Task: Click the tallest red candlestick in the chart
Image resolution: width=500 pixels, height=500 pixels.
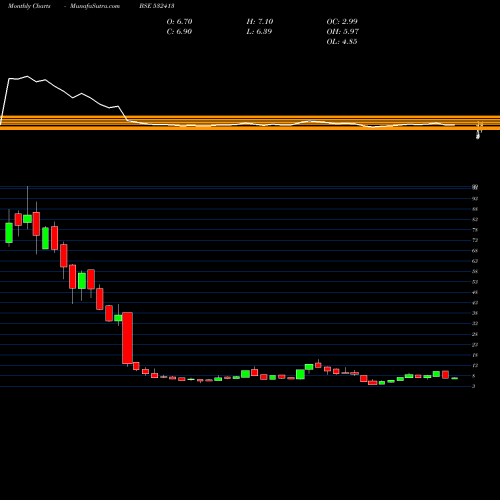Action: tap(127, 338)
